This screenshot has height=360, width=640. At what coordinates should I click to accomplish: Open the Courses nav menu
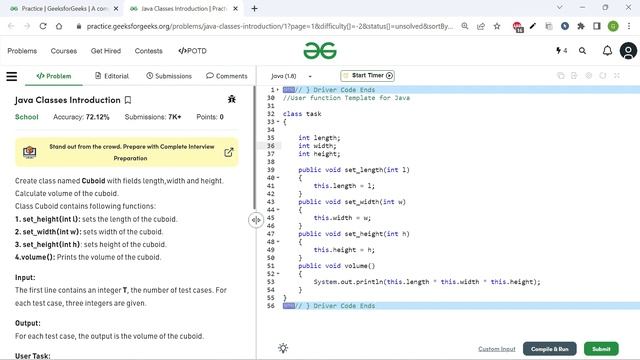click(x=64, y=51)
